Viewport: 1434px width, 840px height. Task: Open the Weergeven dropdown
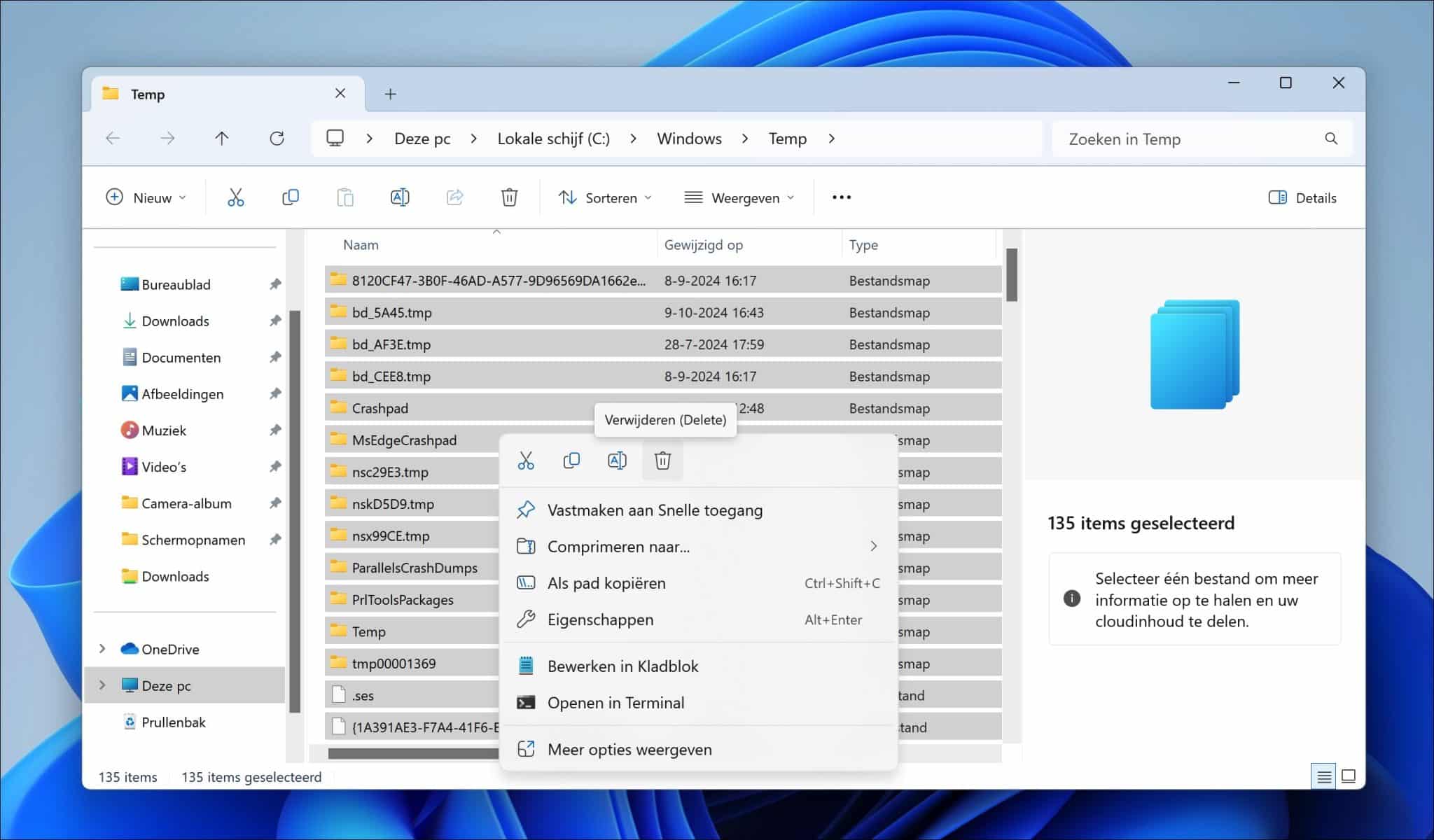coord(739,197)
